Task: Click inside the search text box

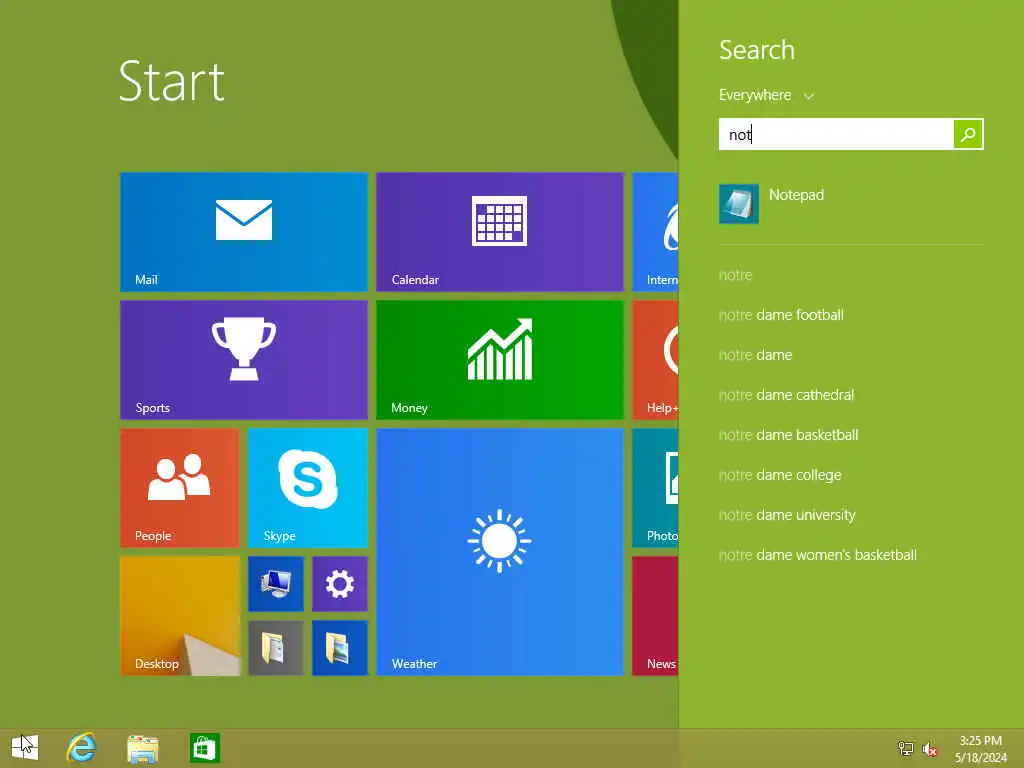Action: pyautogui.click(x=836, y=134)
